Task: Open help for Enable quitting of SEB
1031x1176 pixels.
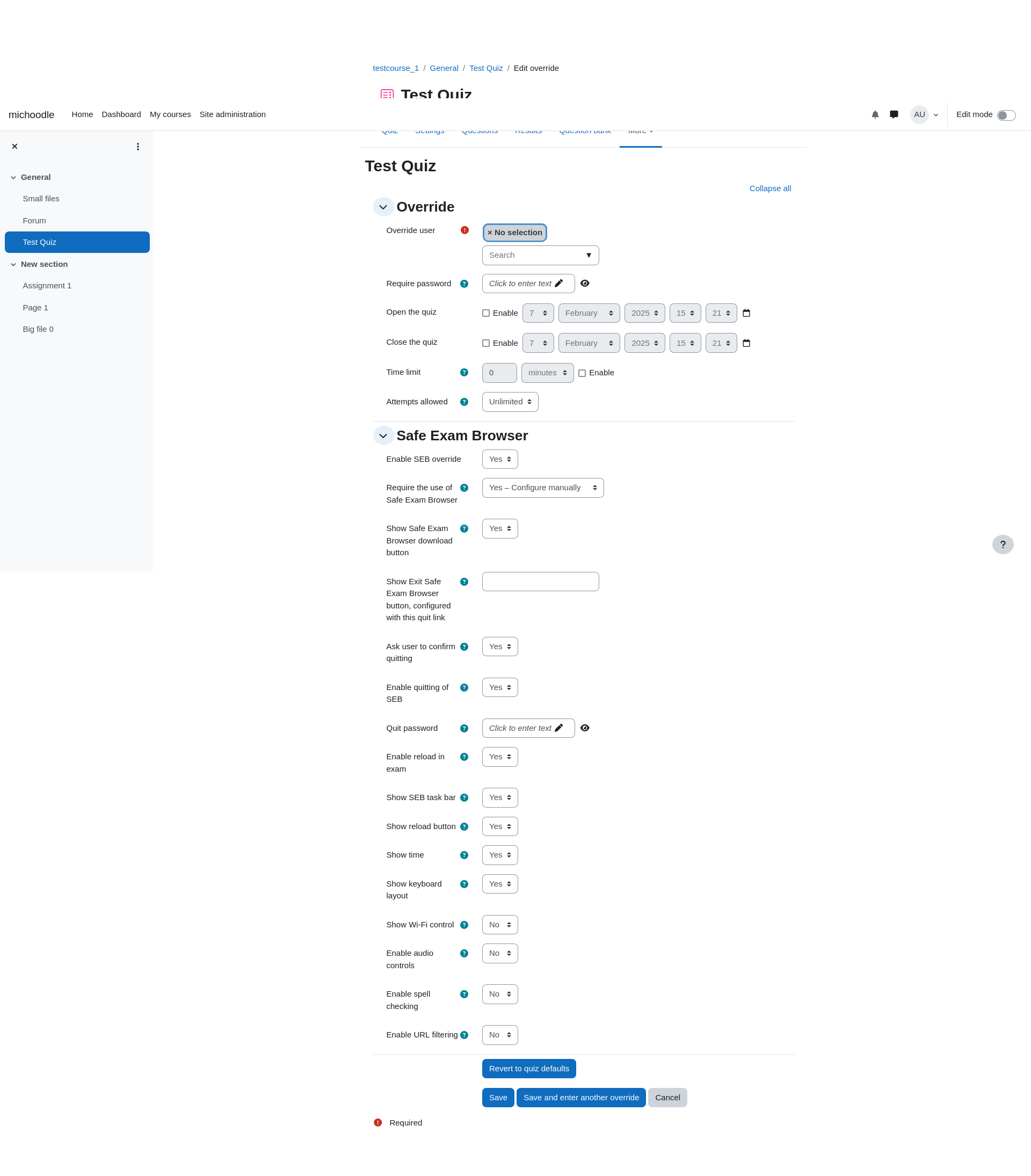Action: pyautogui.click(x=464, y=687)
